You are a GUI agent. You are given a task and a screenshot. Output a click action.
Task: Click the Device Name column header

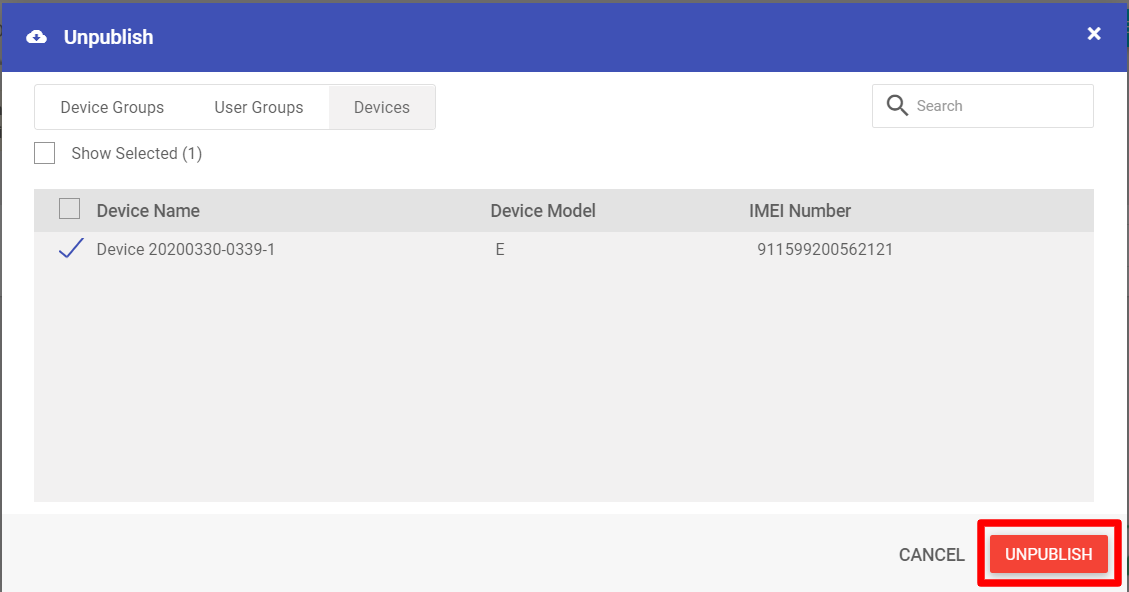coord(148,210)
